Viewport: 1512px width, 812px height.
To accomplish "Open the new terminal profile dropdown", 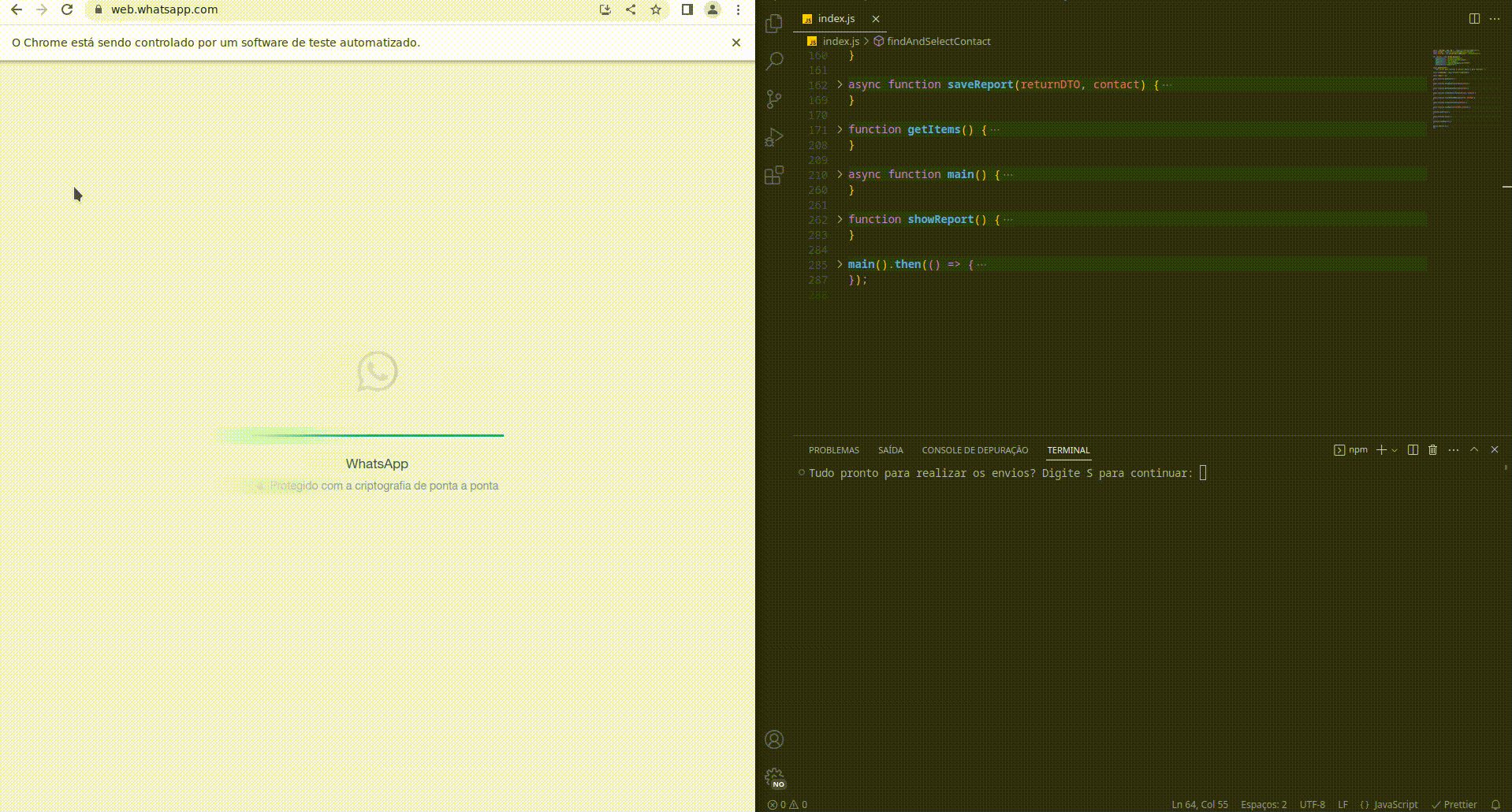I will pos(1395,450).
